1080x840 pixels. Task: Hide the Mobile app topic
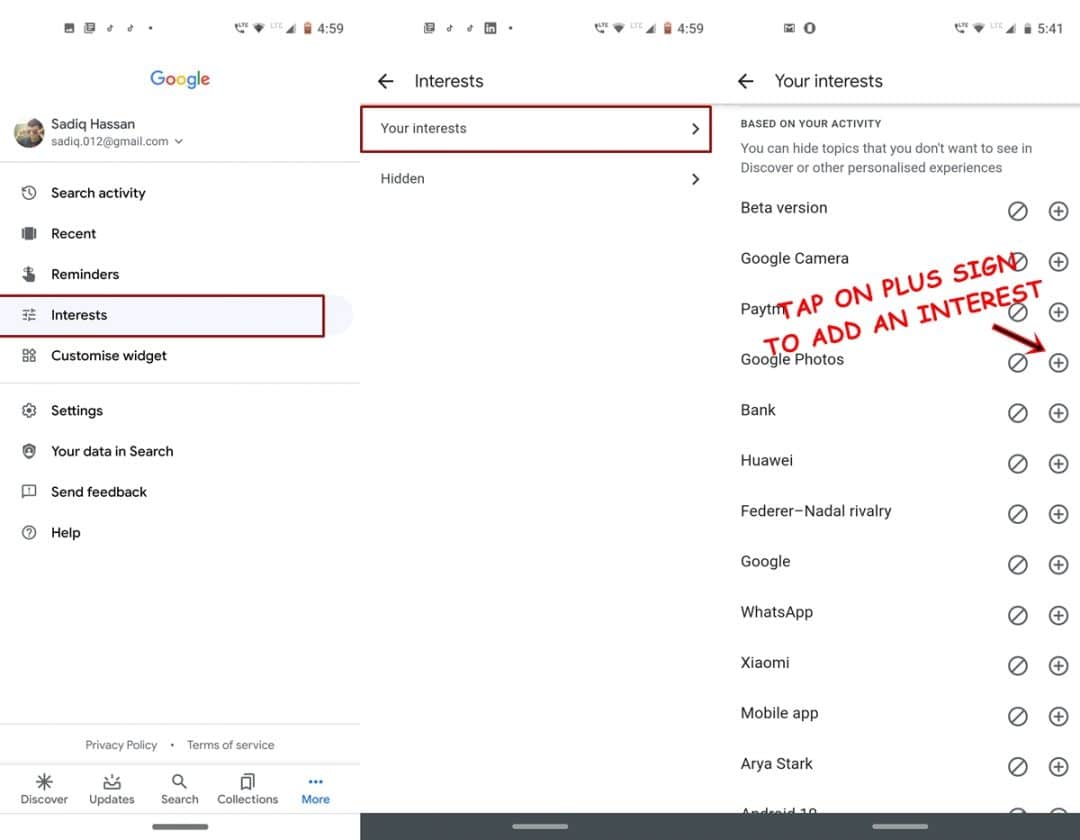click(x=1017, y=716)
